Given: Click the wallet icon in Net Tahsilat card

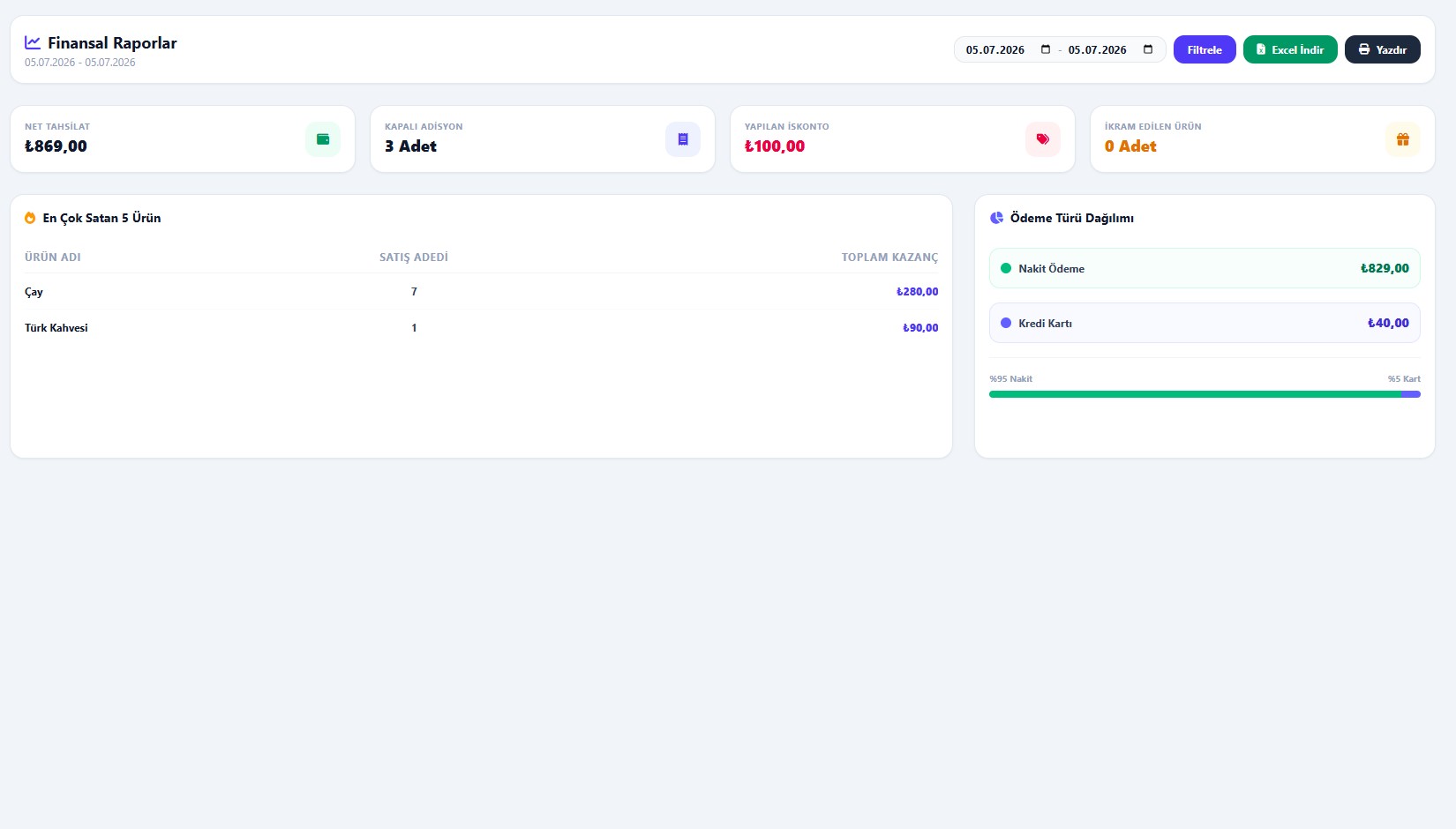Looking at the screenshot, I should tap(323, 139).
